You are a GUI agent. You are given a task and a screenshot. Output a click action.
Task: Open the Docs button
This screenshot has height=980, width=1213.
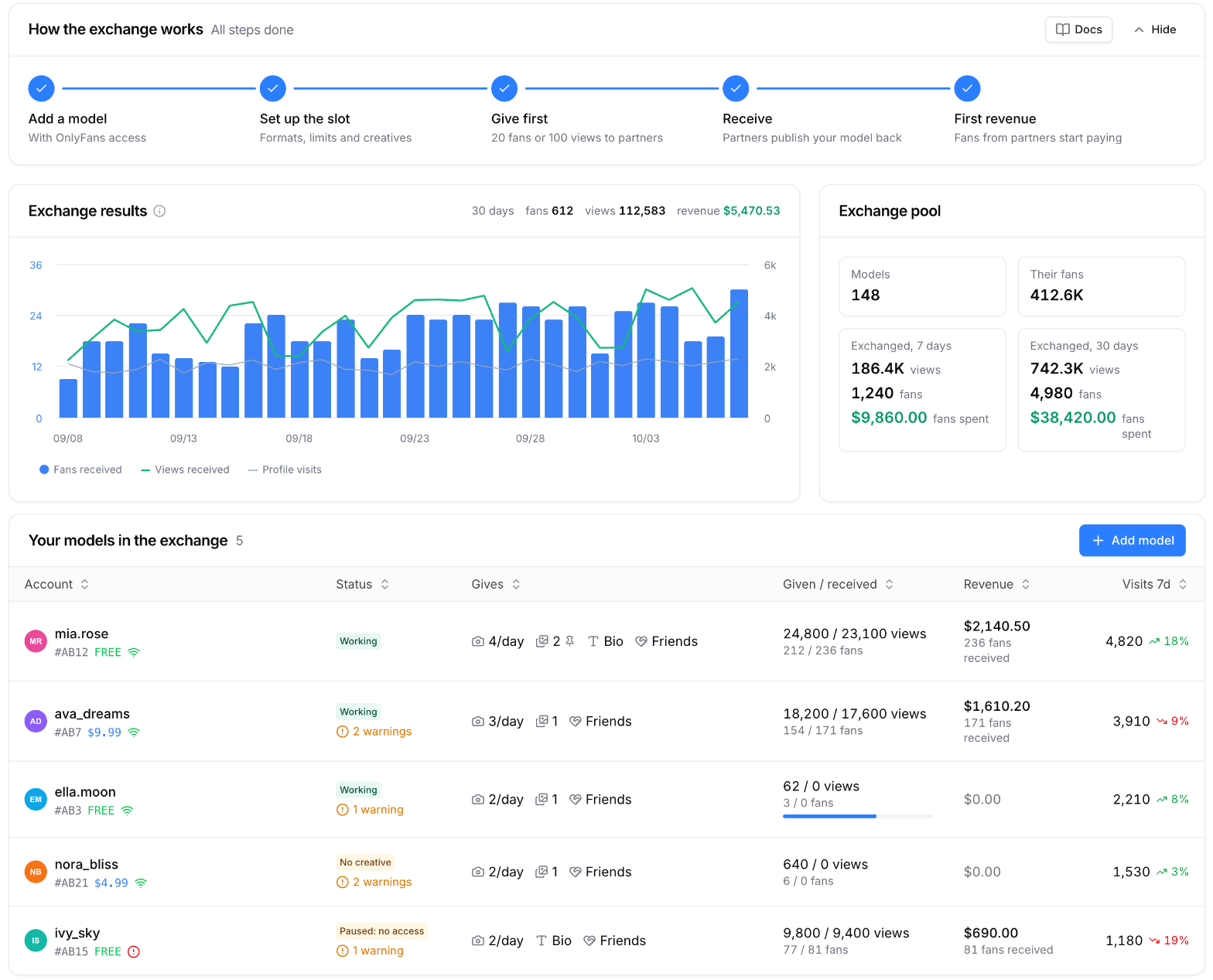(x=1078, y=29)
